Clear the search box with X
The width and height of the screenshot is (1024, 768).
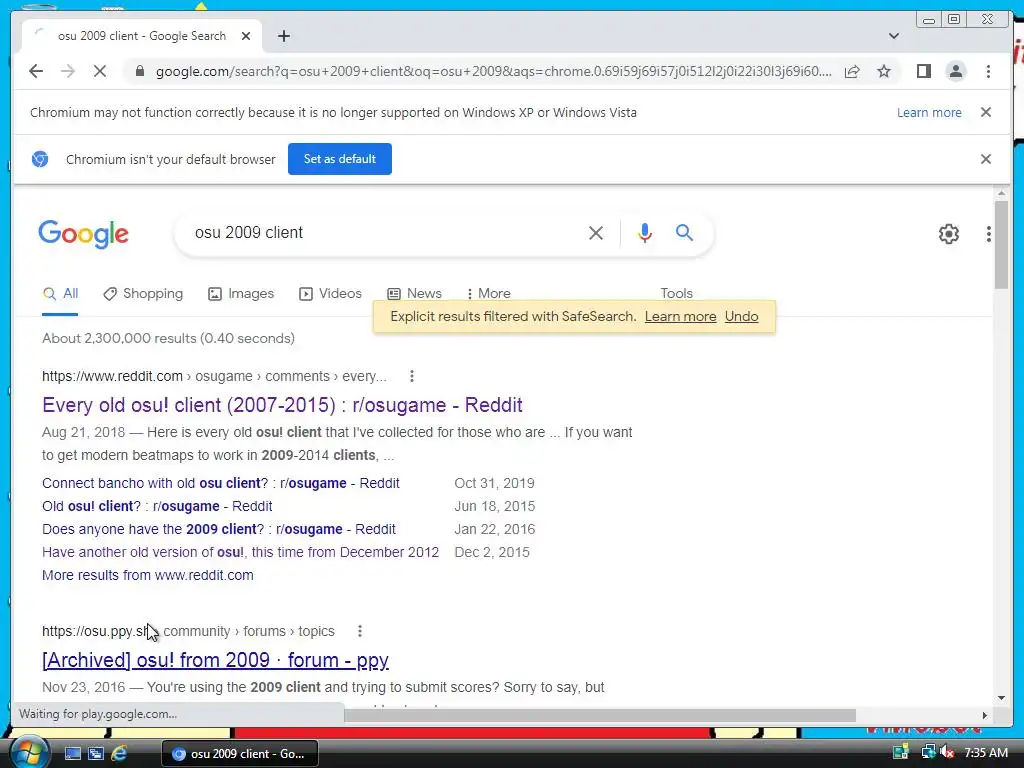[x=596, y=232]
